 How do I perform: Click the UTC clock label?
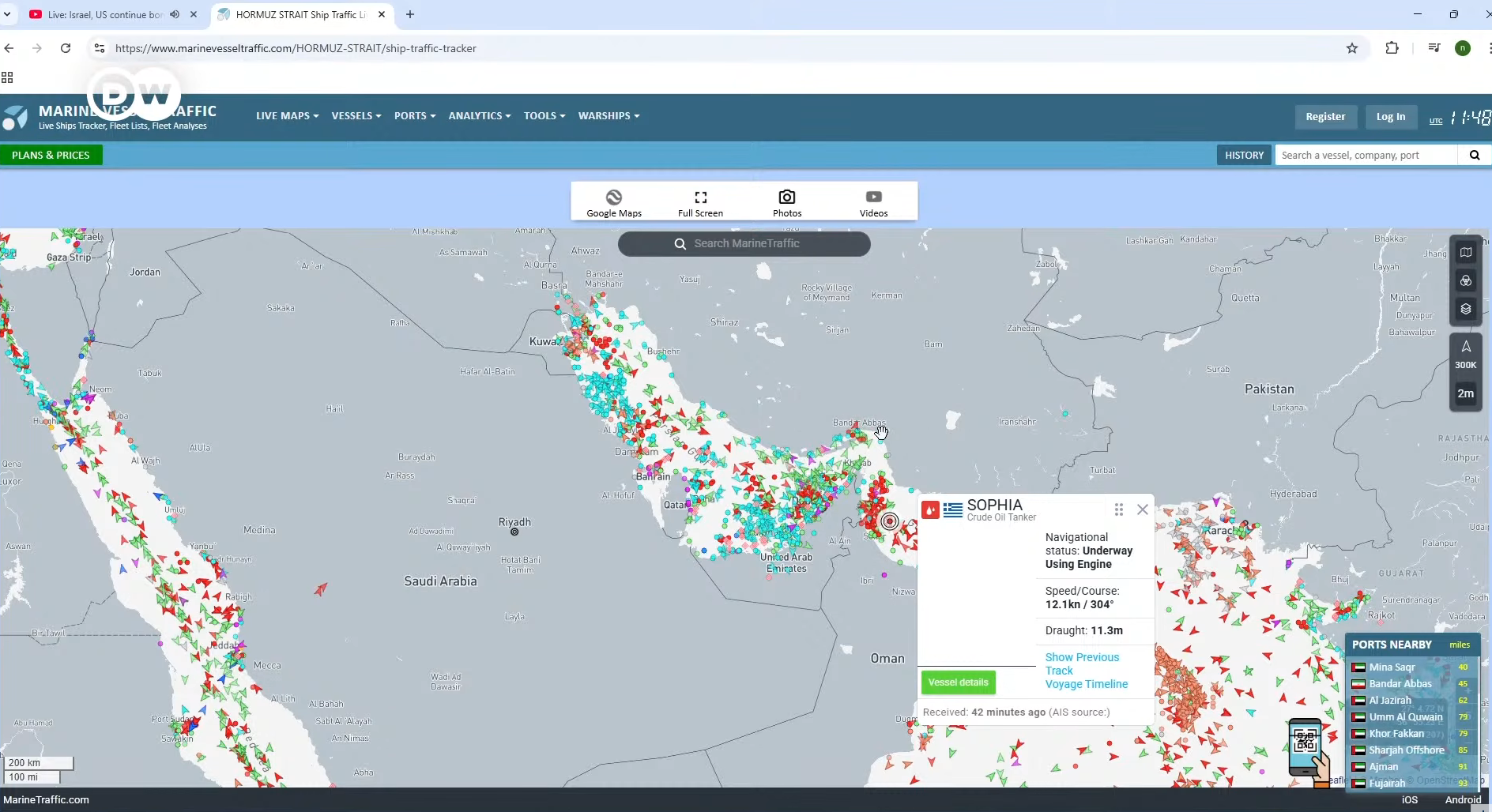(x=1436, y=121)
